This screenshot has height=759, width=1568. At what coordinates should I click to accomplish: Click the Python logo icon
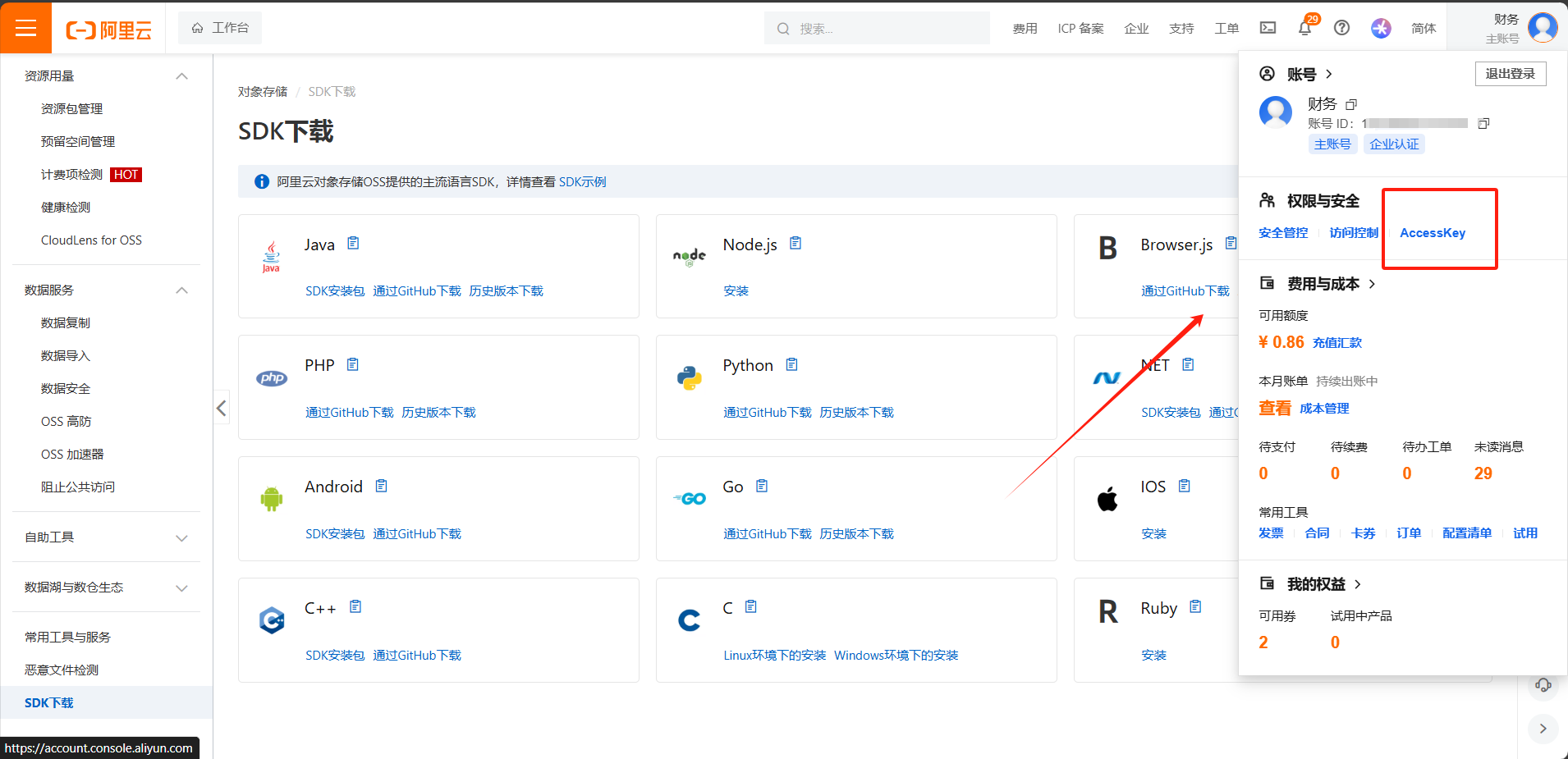(x=690, y=377)
